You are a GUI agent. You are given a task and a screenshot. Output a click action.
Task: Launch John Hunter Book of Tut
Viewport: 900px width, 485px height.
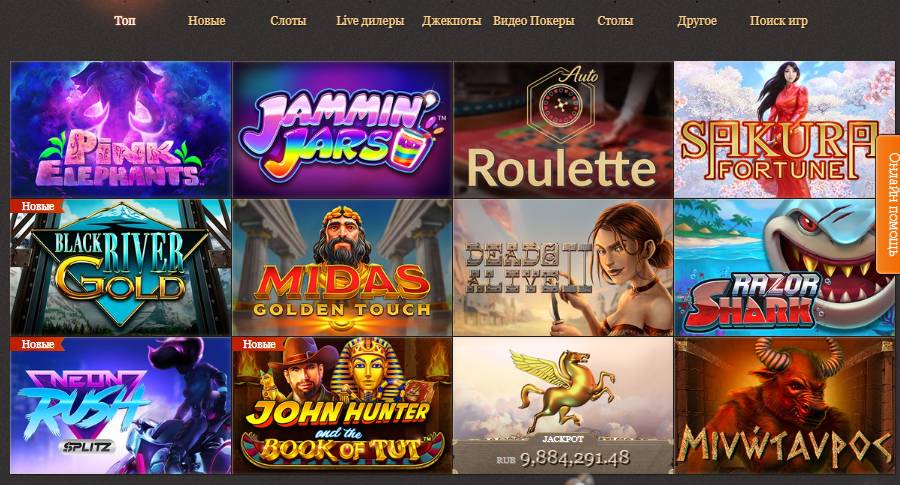[342, 405]
